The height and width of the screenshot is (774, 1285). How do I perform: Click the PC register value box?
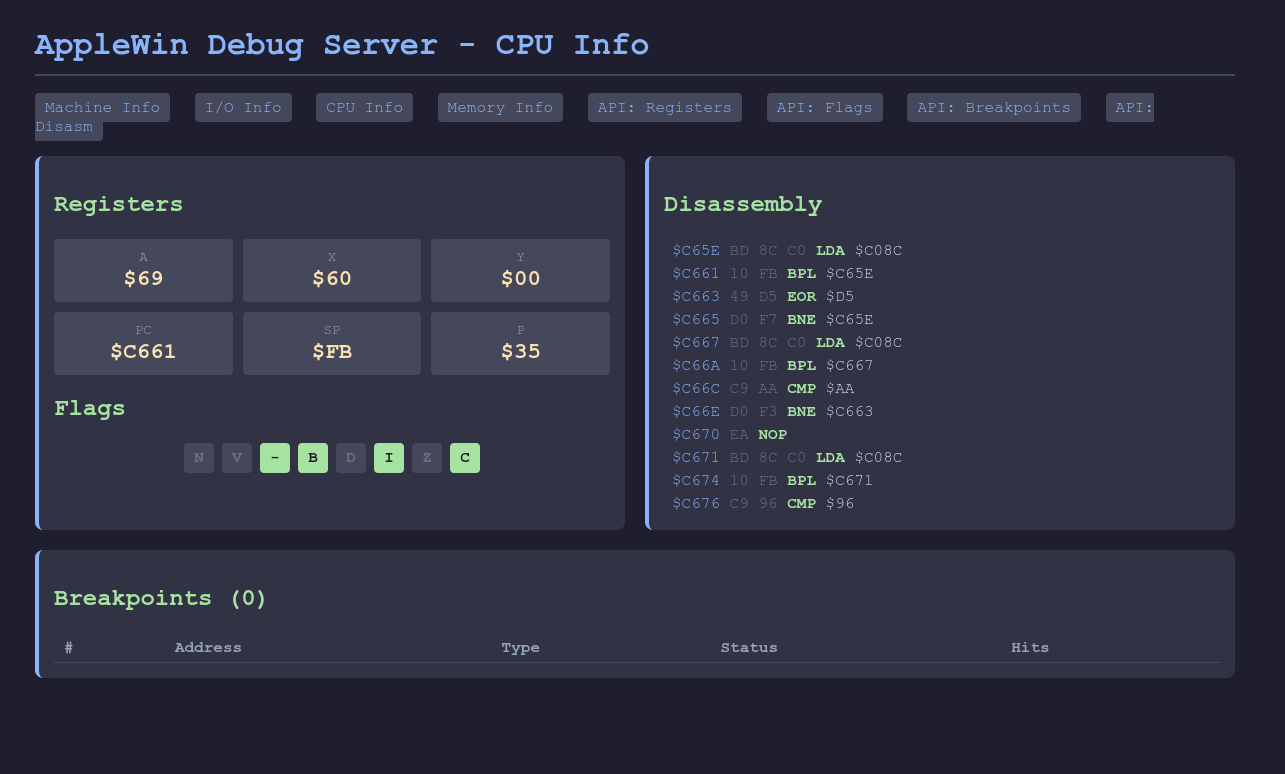143,343
